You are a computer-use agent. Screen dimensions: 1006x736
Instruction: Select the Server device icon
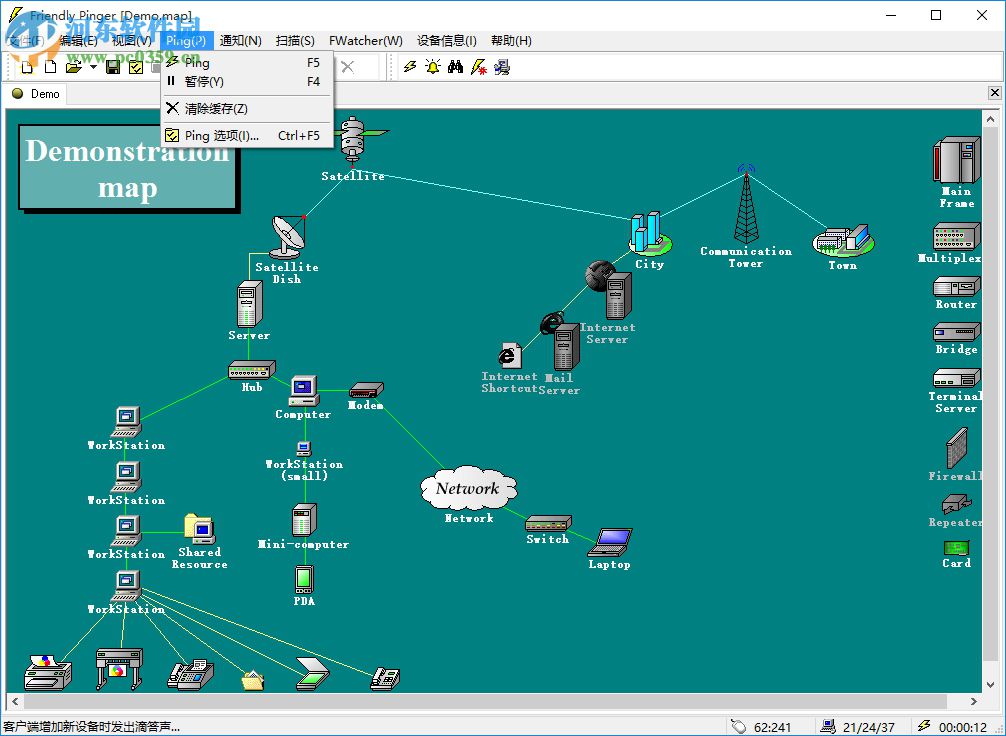click(x=249, y=304)
